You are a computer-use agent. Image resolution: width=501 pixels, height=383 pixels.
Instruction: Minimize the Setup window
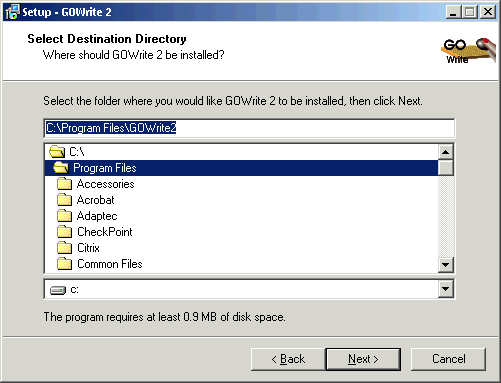click(x=453, y=12)
